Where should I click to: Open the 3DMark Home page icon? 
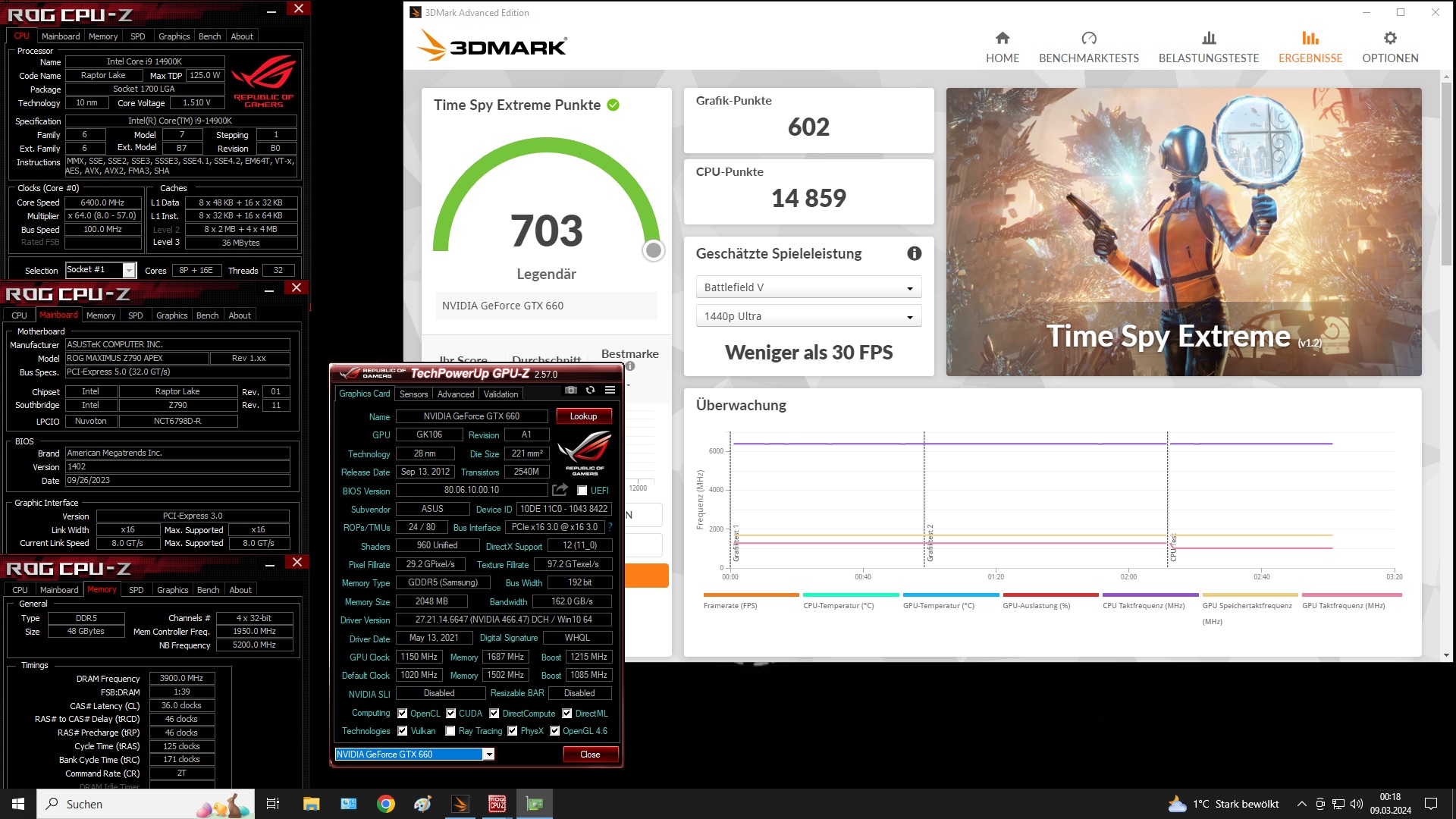point(1002,38)
